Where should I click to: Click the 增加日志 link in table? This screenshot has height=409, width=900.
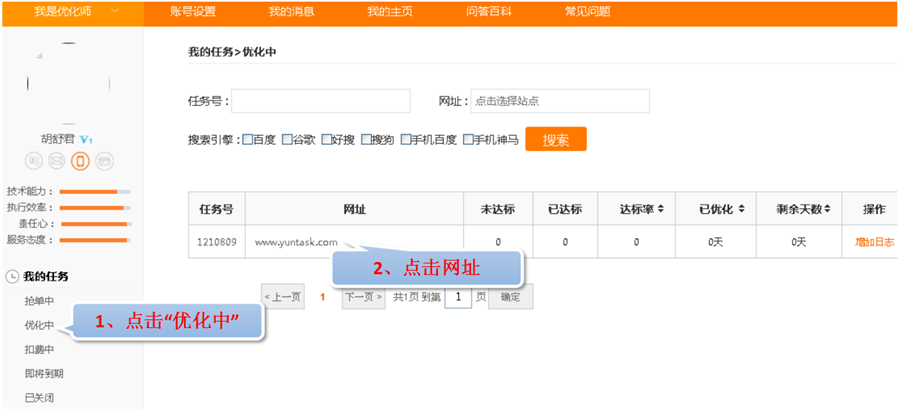point(874,242)
